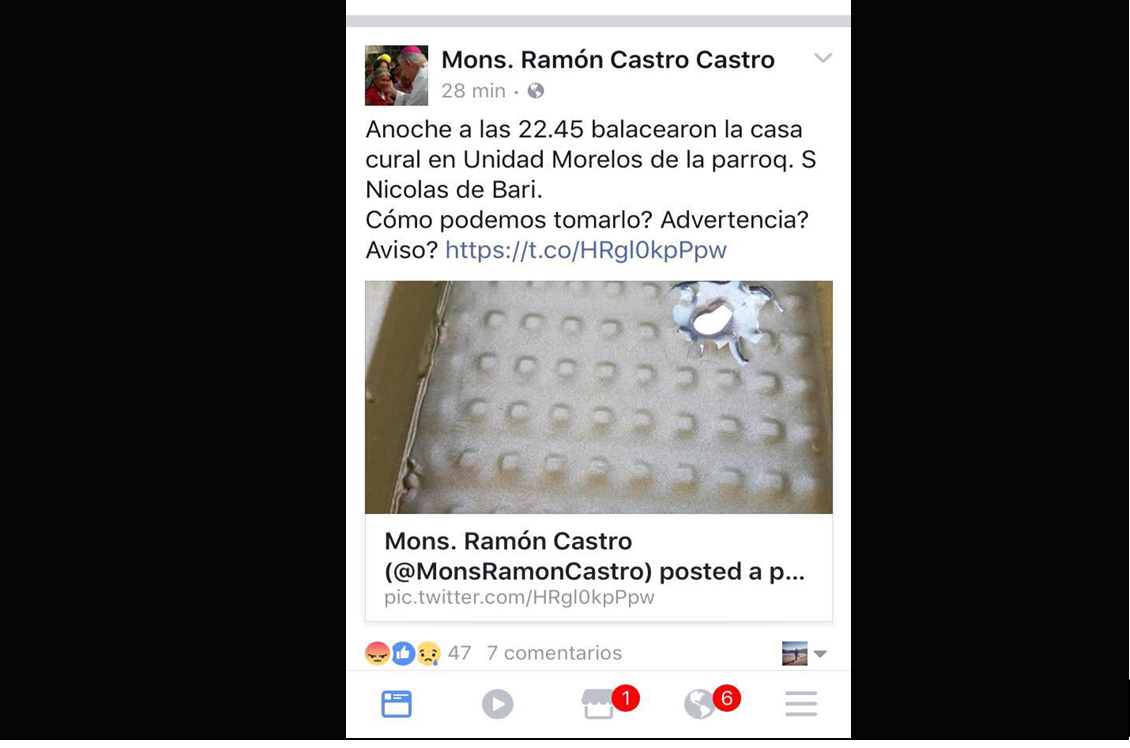Screen dimensions: 1130x748
Task: View the 47 reactions count
Action: coord(460,653)
